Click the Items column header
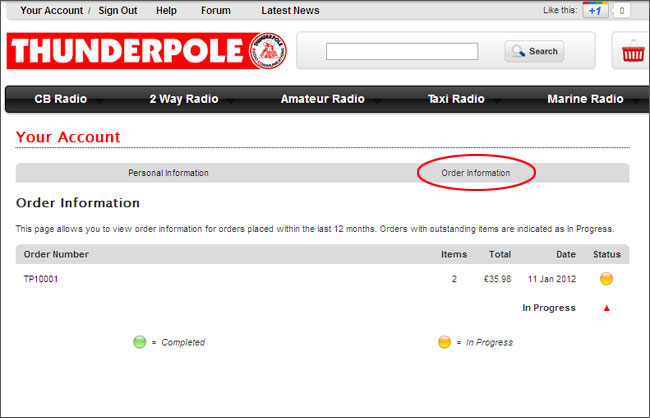 click(454, 254)
